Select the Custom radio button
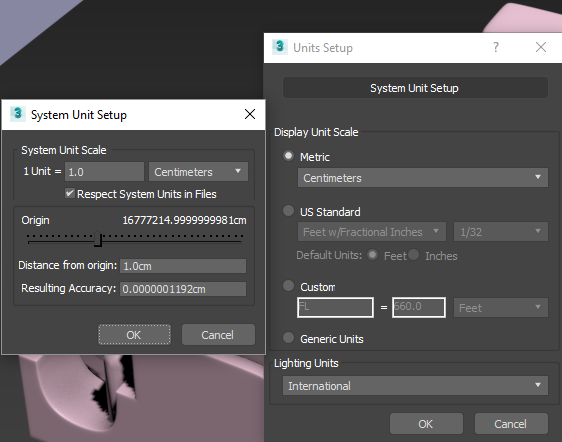Image resolution: width=562 pixels, height=442 pixels. (289, 286)
